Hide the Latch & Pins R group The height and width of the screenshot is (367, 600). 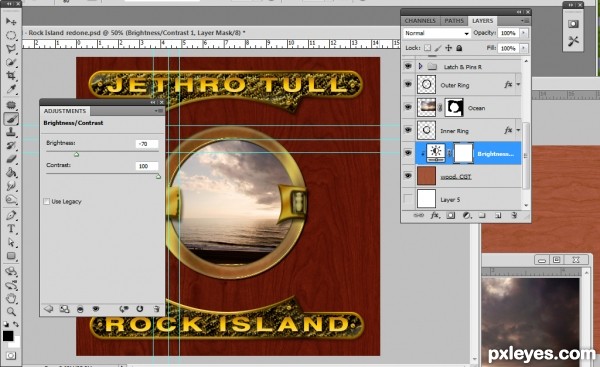click(408, 66)
